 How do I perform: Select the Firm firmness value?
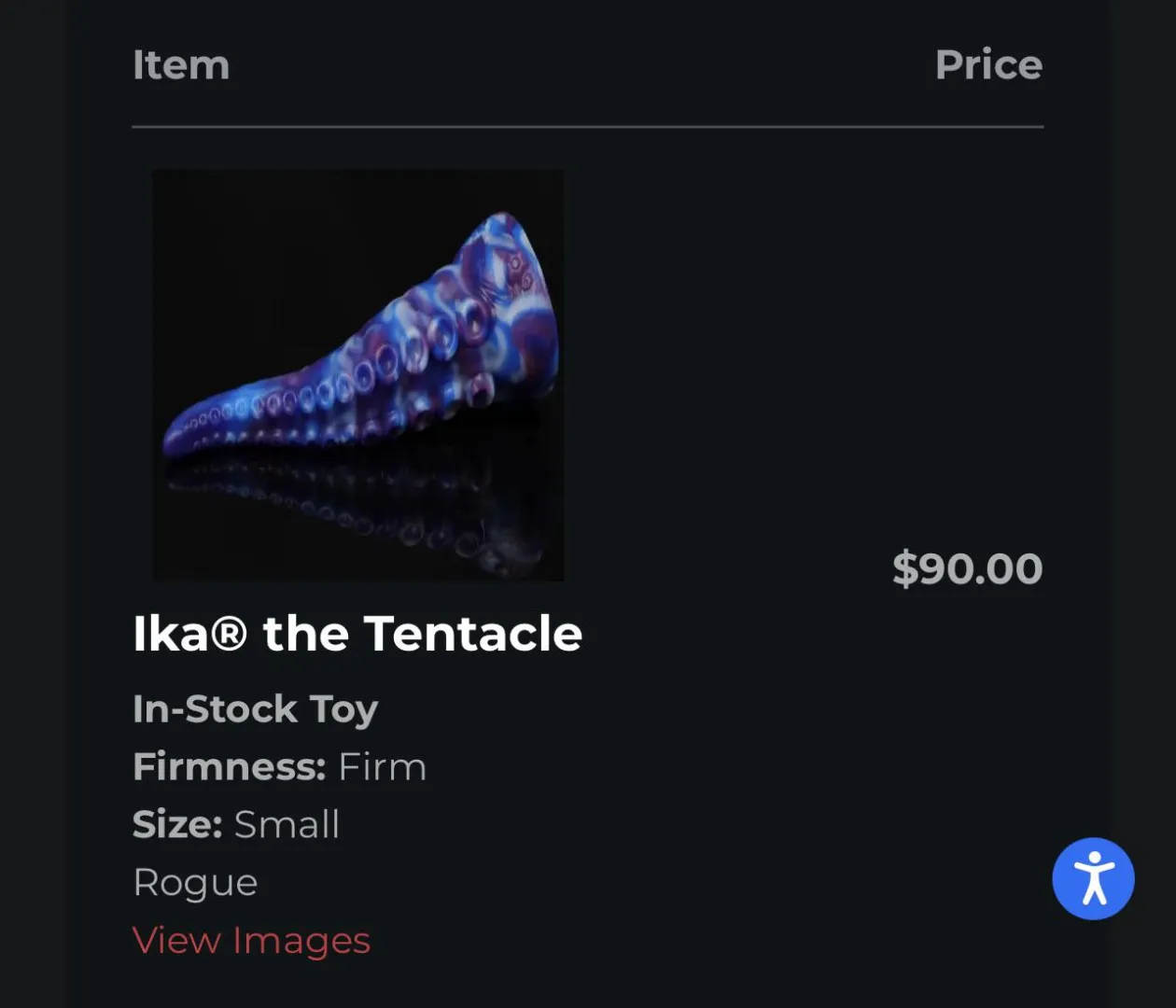pos(382,767)
